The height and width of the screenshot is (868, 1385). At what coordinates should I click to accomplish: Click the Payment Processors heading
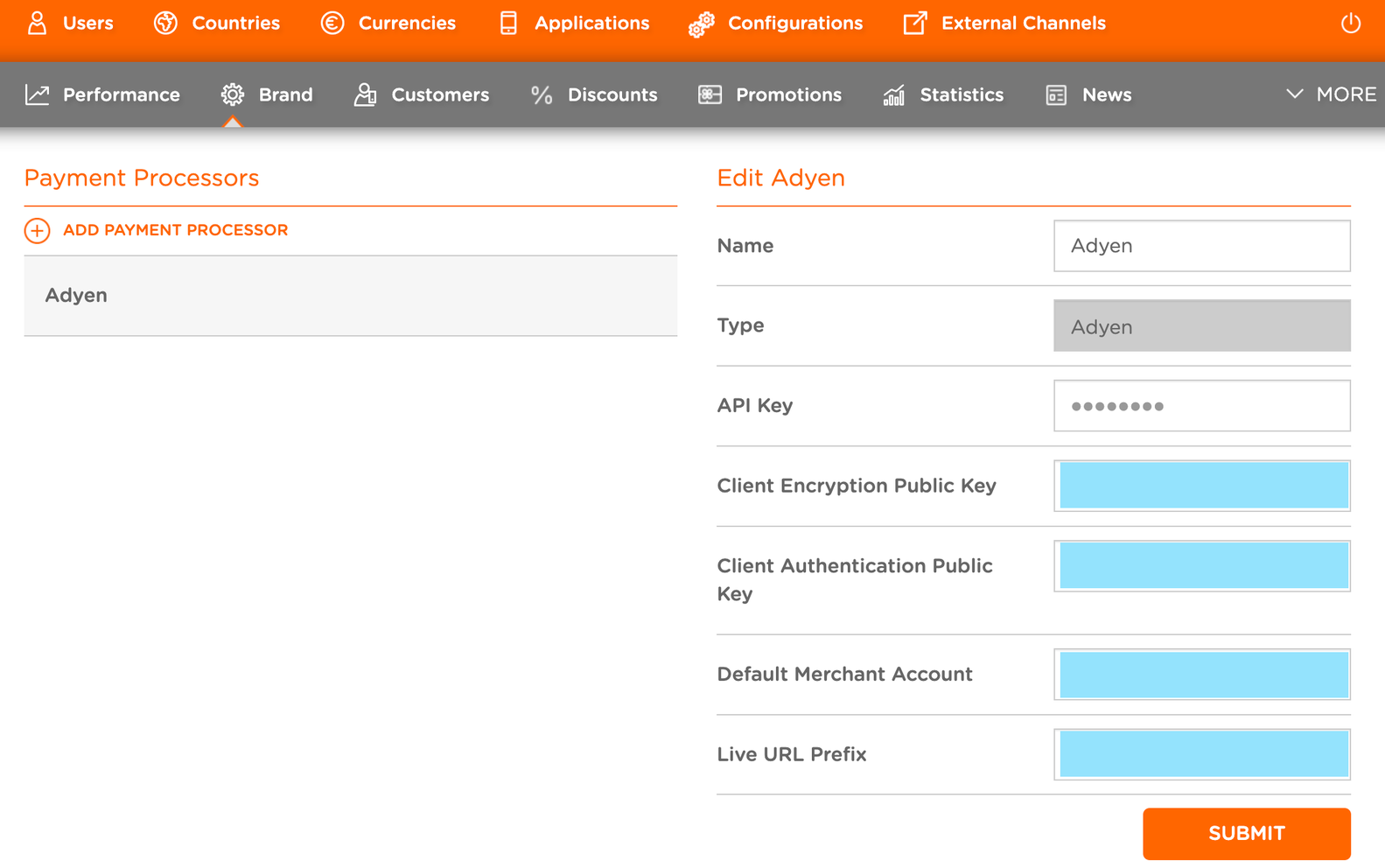click(x=142, y=178)
